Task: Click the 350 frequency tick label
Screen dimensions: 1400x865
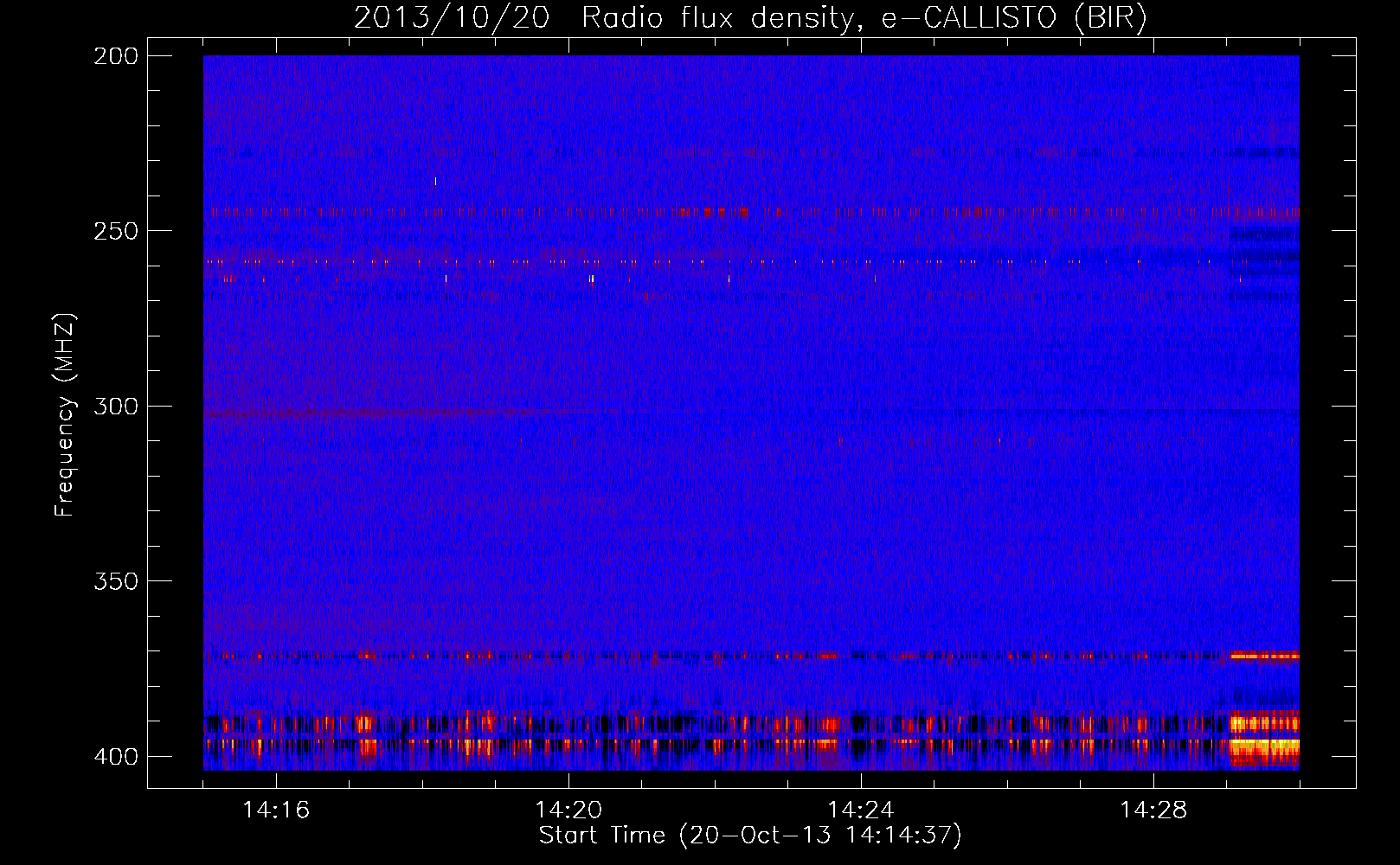Action: 116,581
